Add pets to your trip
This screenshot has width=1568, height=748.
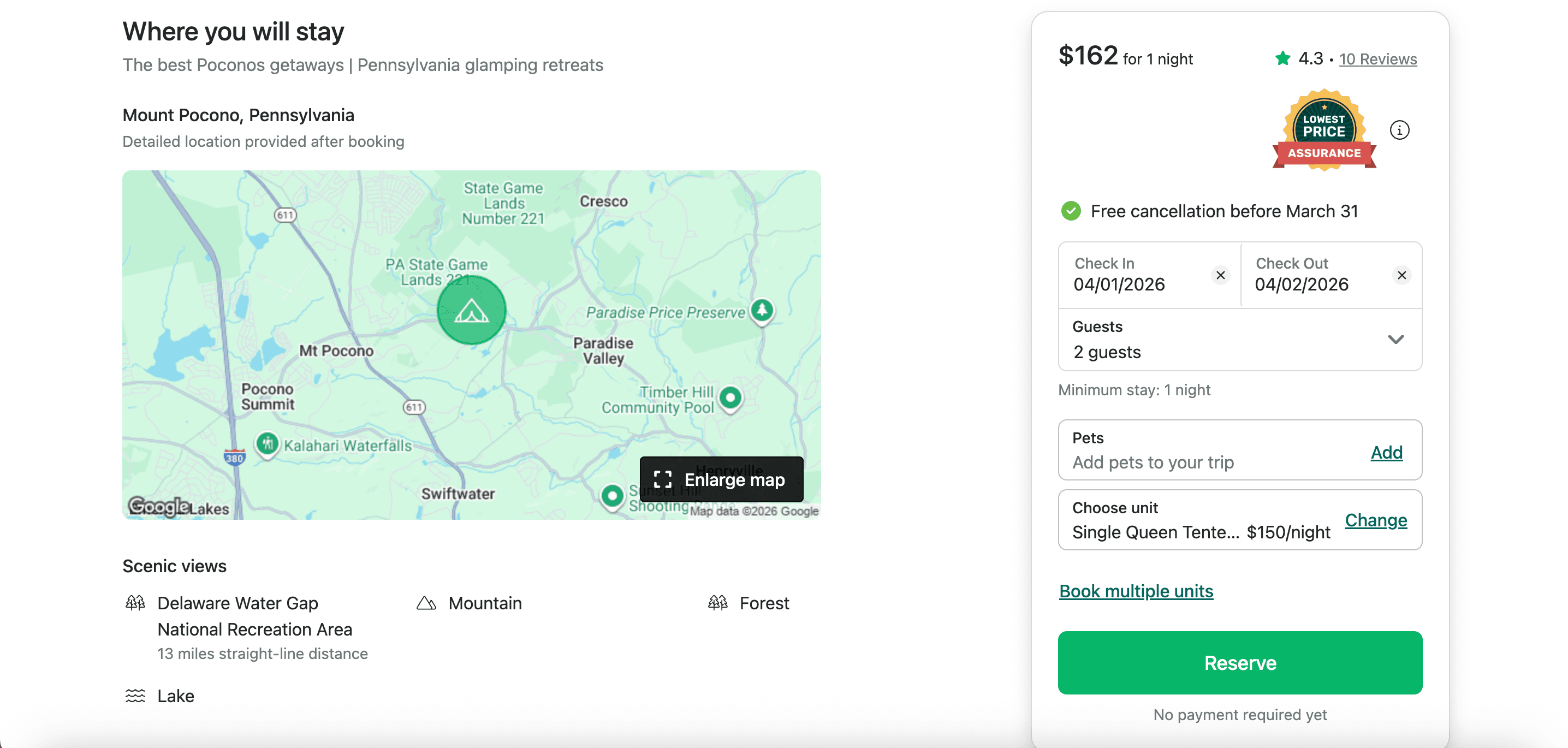pyautogui.click(x=1386, y=452)
